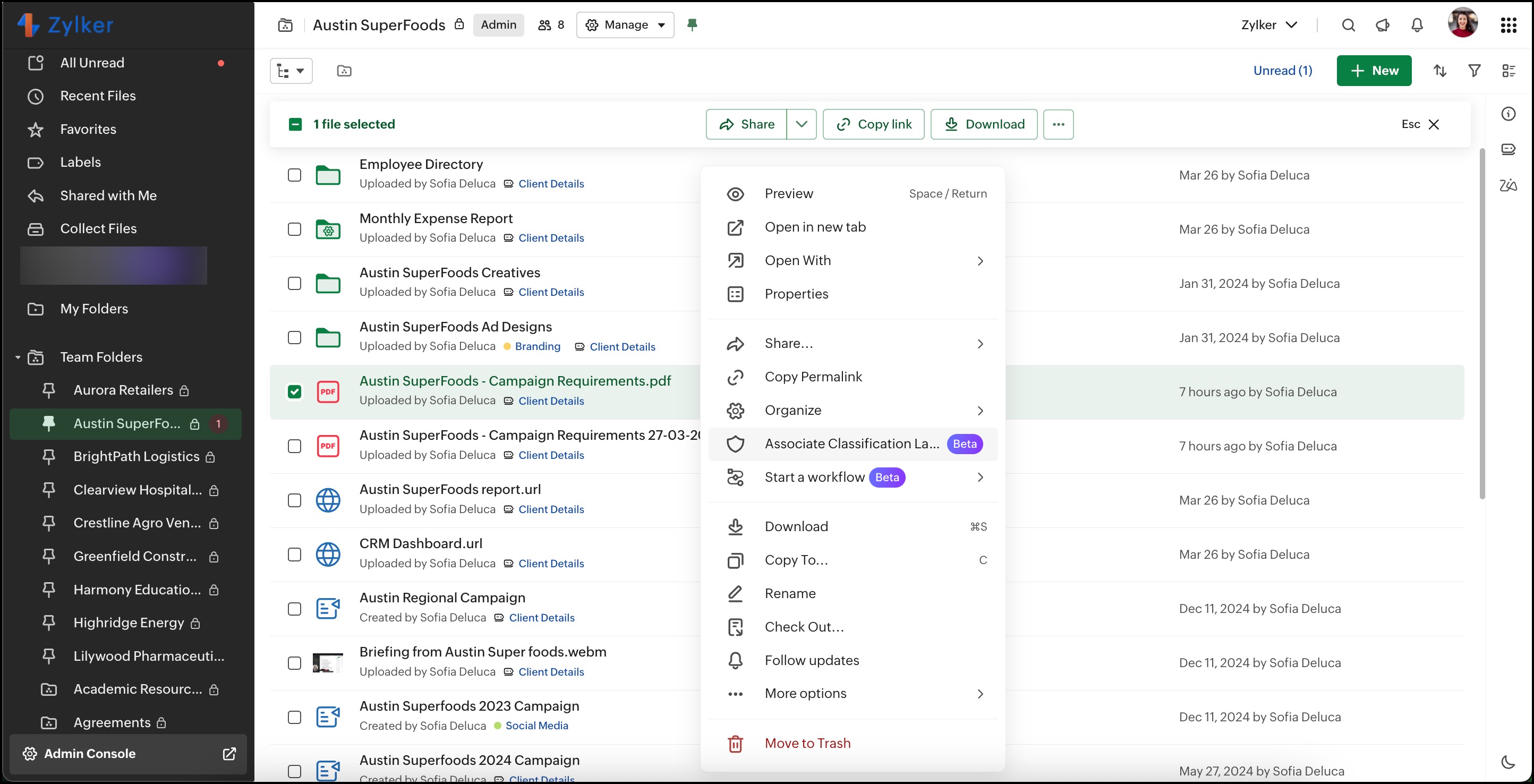The width and height of the screenshot is (1534, 784).
Task: Click the Download button in selection bar
Action: pyautogui.click(x=984, y=124)
